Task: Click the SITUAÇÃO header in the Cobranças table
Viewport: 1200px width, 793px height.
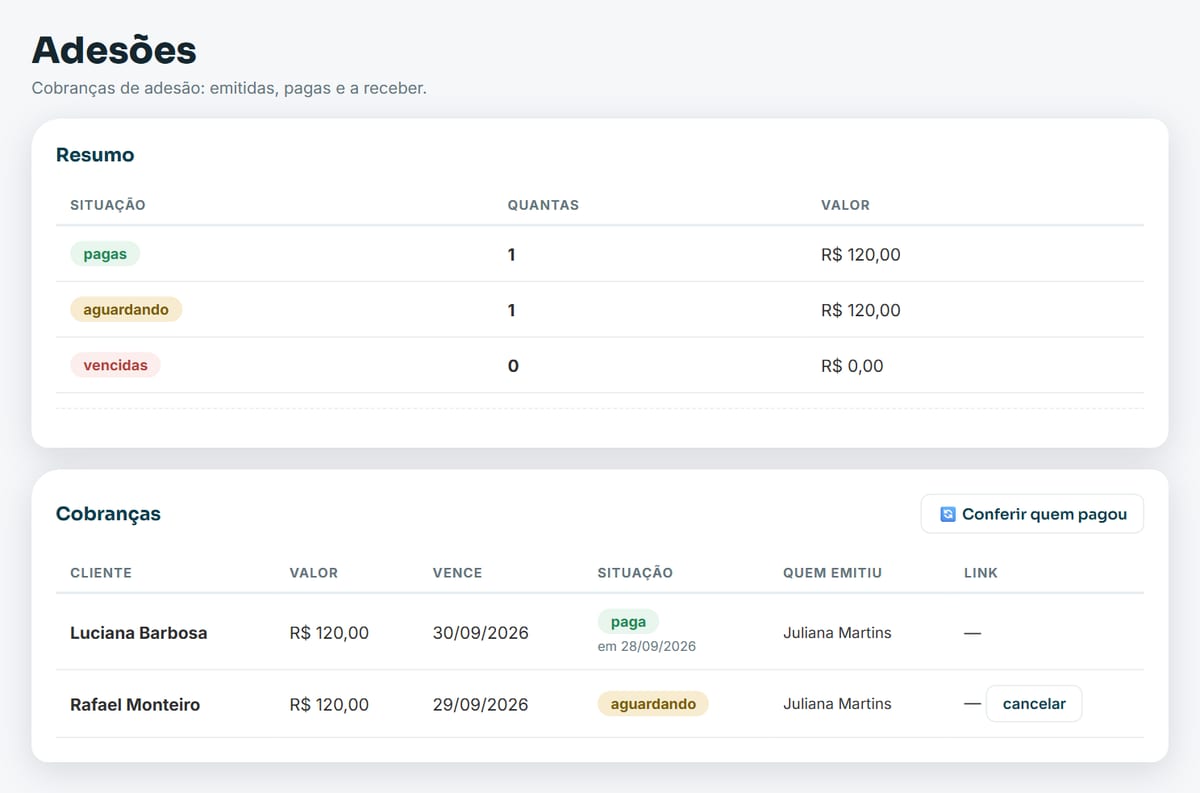Action: tap(635, 573)
